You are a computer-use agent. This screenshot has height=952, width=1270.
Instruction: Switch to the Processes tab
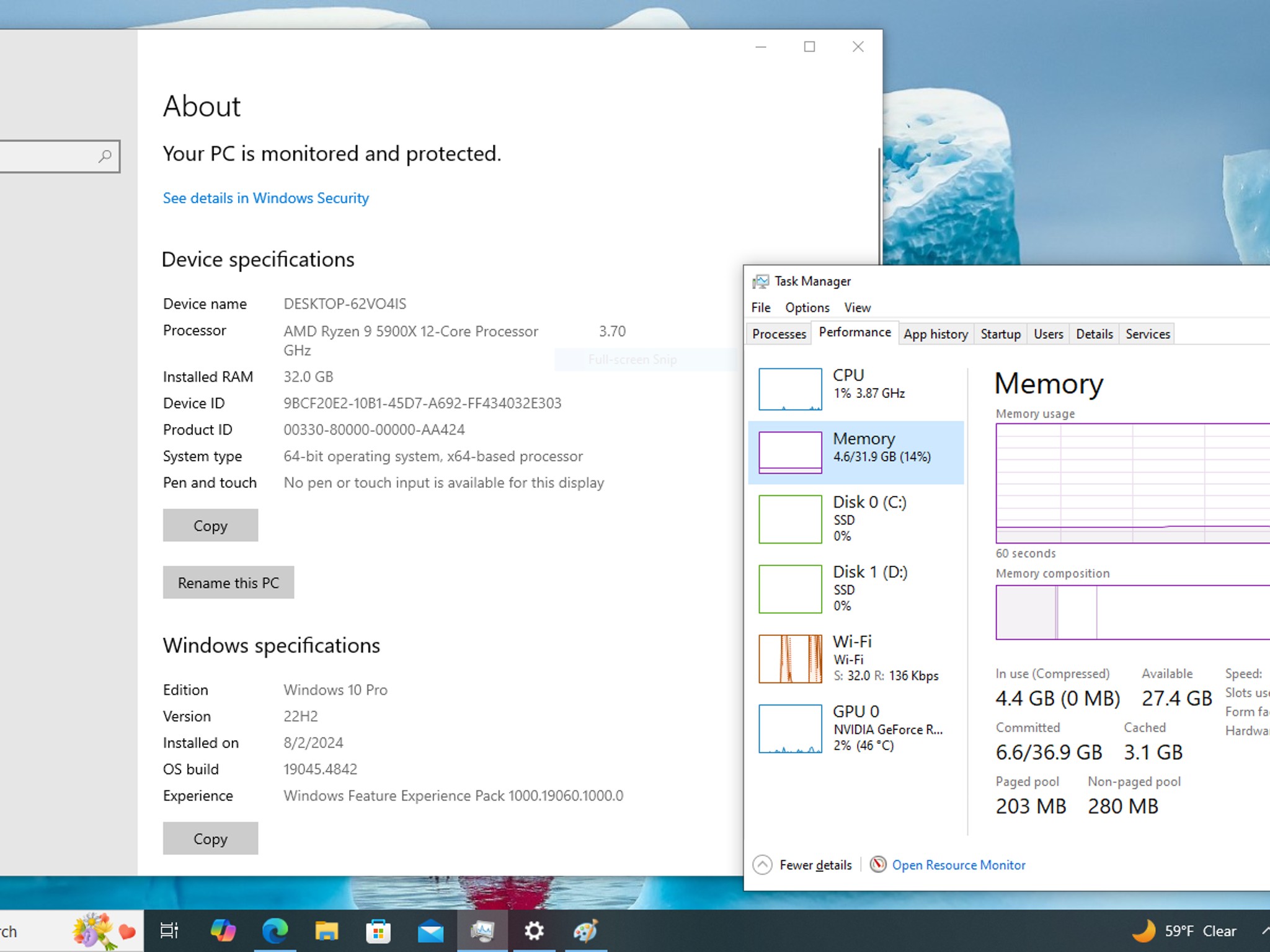(x=779, y=334)
